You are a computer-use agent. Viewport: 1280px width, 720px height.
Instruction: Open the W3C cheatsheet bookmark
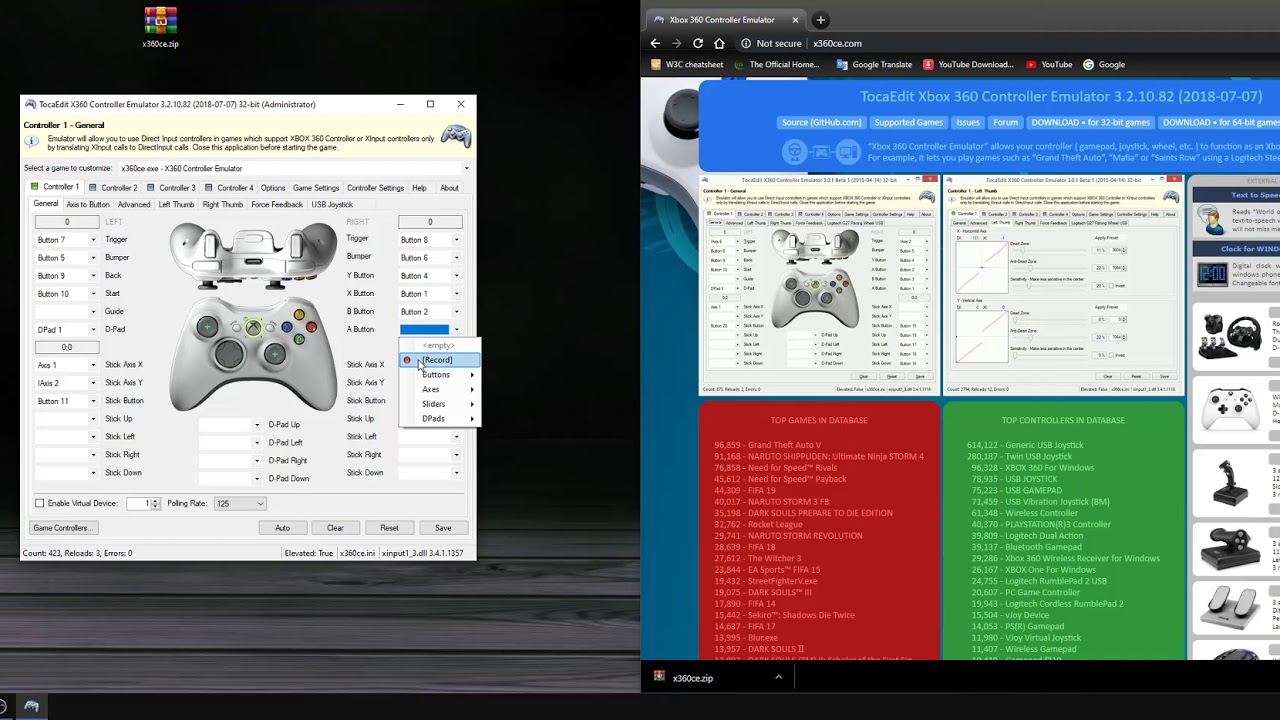(687, 64)
